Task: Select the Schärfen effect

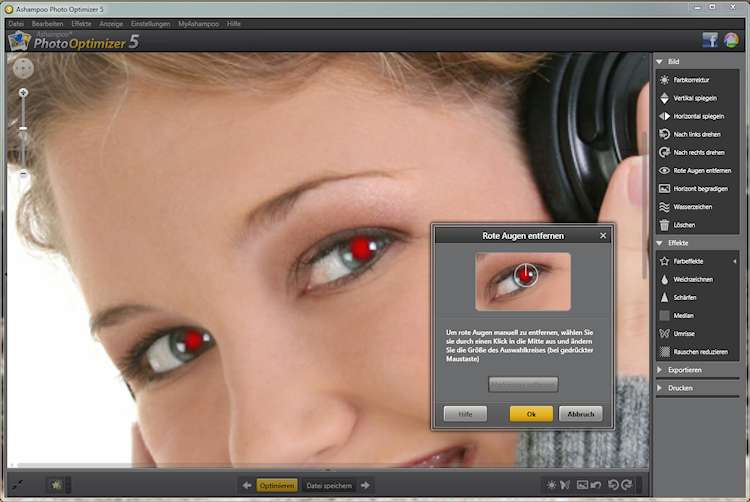Action: click(665, 297)
